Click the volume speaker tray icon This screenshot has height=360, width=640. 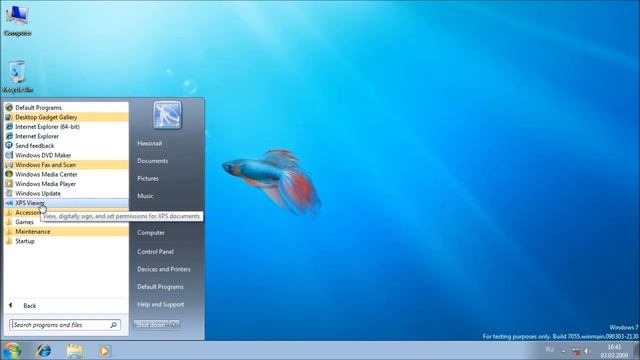pos(587,351)
